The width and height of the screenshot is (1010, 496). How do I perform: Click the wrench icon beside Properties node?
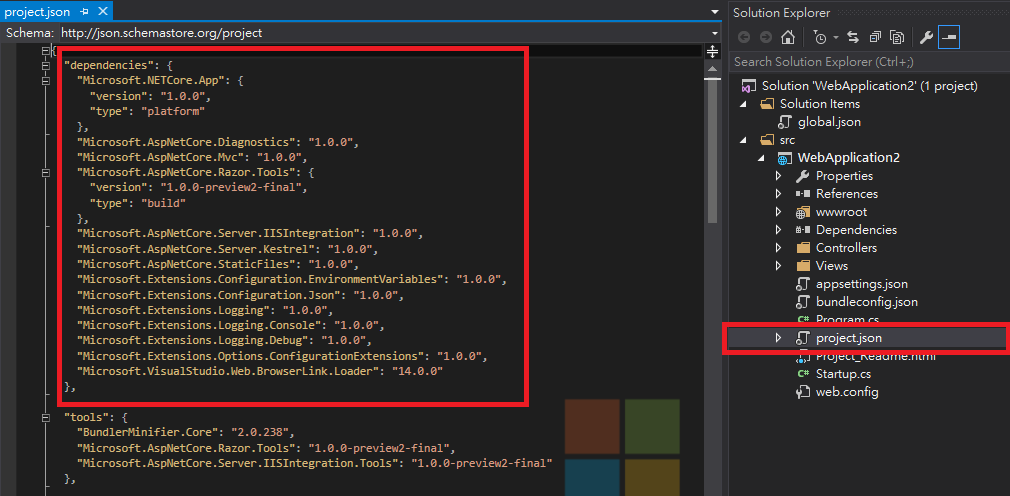pyautogui.click(x=803, y=176)
